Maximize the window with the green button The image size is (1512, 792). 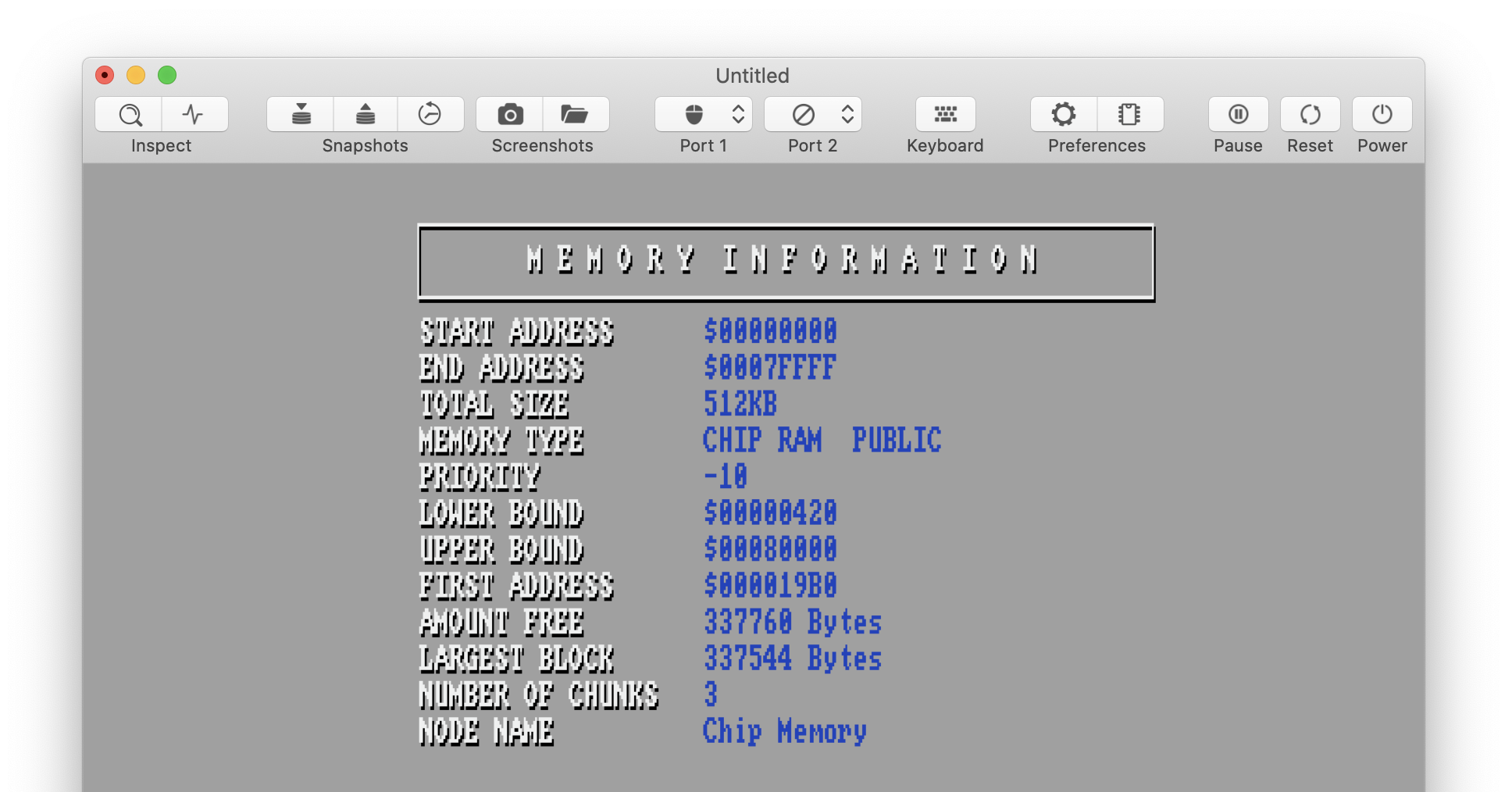point(167,75)
